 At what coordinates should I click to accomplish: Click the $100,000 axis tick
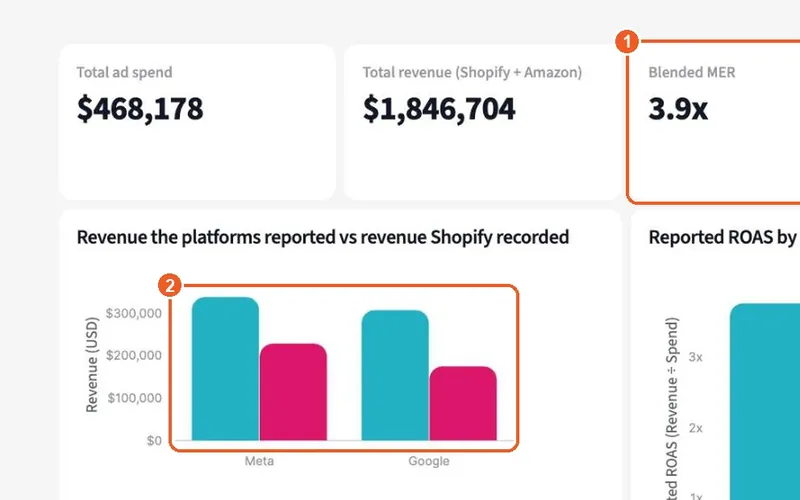134,398
